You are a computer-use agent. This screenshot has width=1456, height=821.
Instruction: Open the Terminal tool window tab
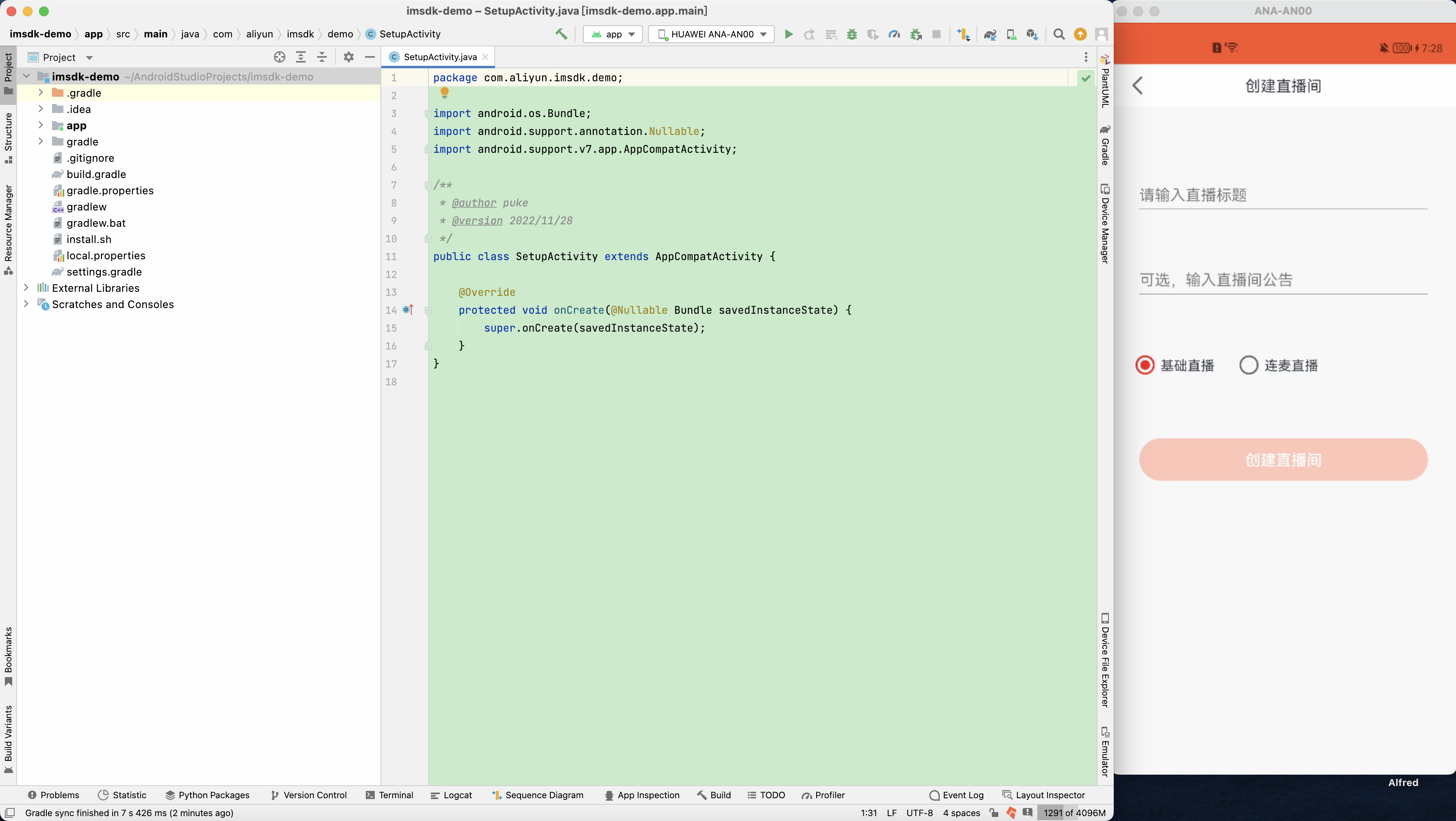[389, 795]
